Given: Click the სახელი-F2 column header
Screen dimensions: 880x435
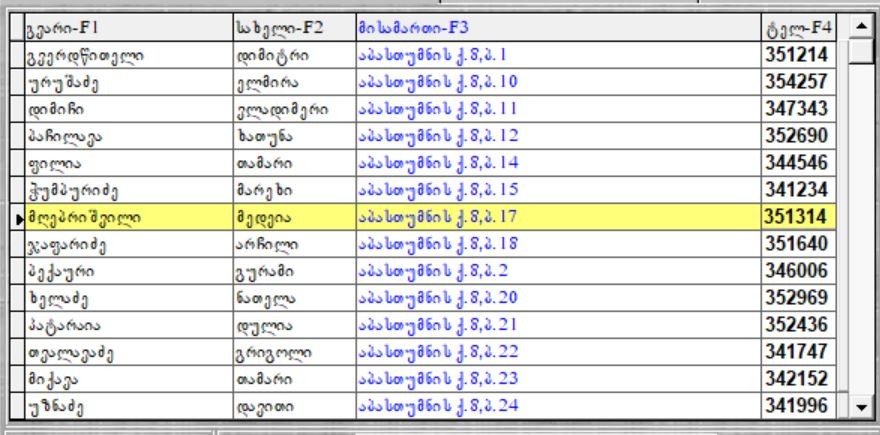Looking at the screenshot, I should pos(295,28).
